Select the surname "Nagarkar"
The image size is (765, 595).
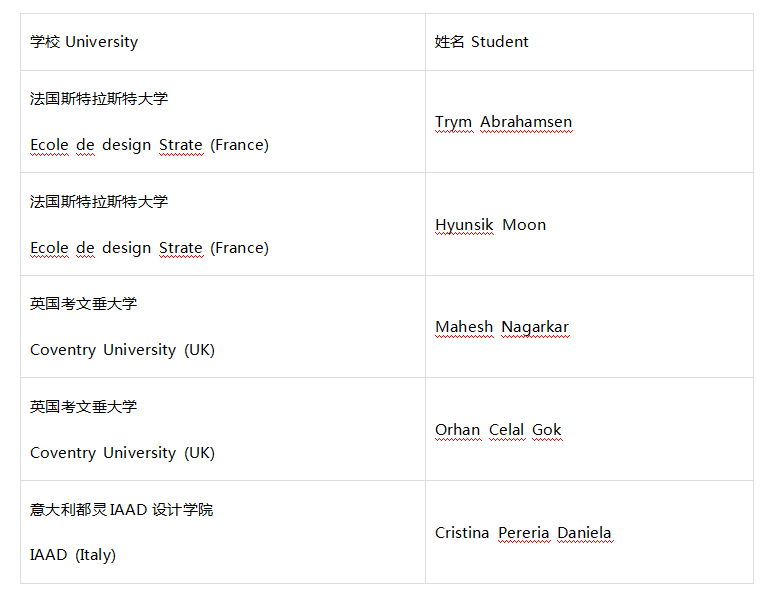(535, 327)
